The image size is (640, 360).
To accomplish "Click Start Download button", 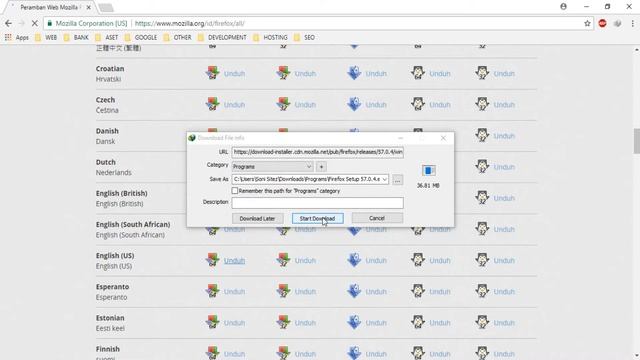I will coord(318,218).
